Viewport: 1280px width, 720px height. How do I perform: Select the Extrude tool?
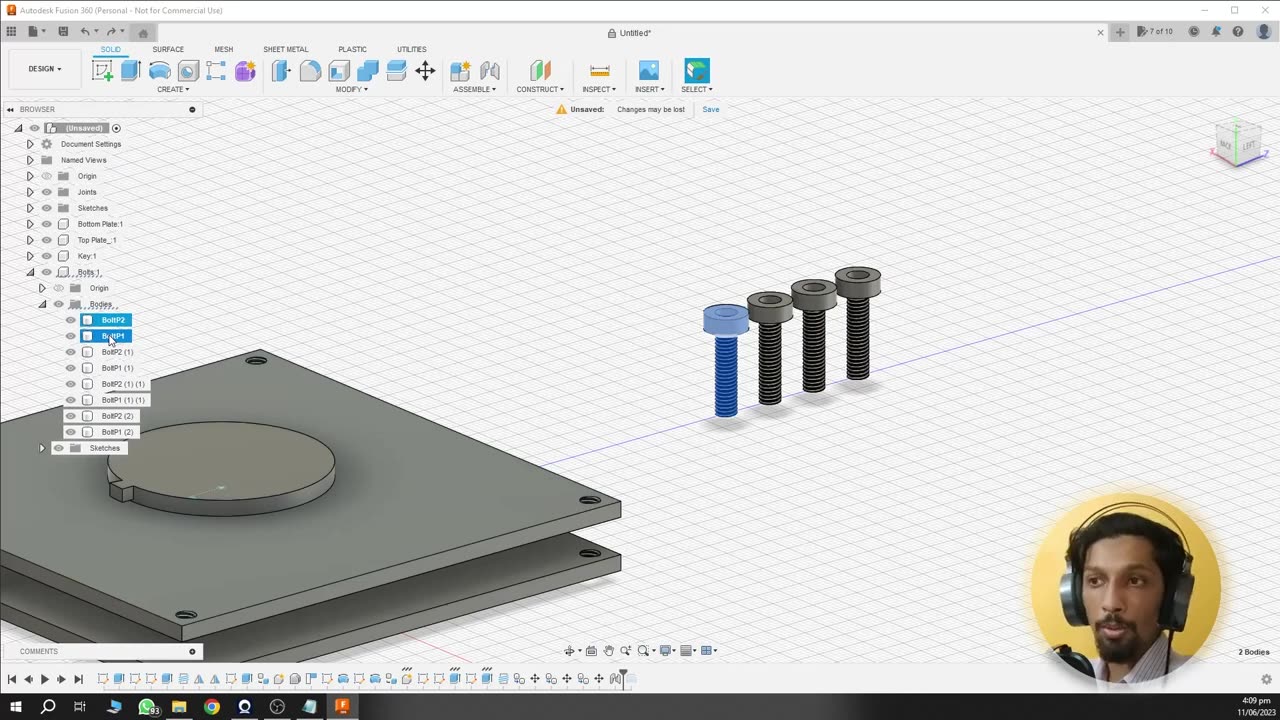tap(130, 70)
